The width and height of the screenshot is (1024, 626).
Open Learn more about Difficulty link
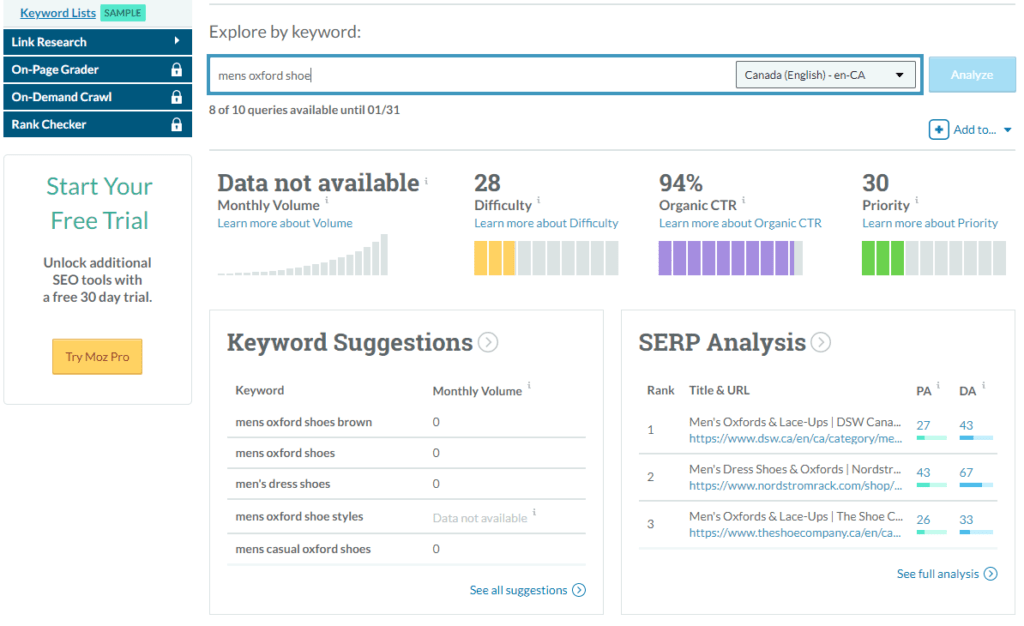[546, 223]
